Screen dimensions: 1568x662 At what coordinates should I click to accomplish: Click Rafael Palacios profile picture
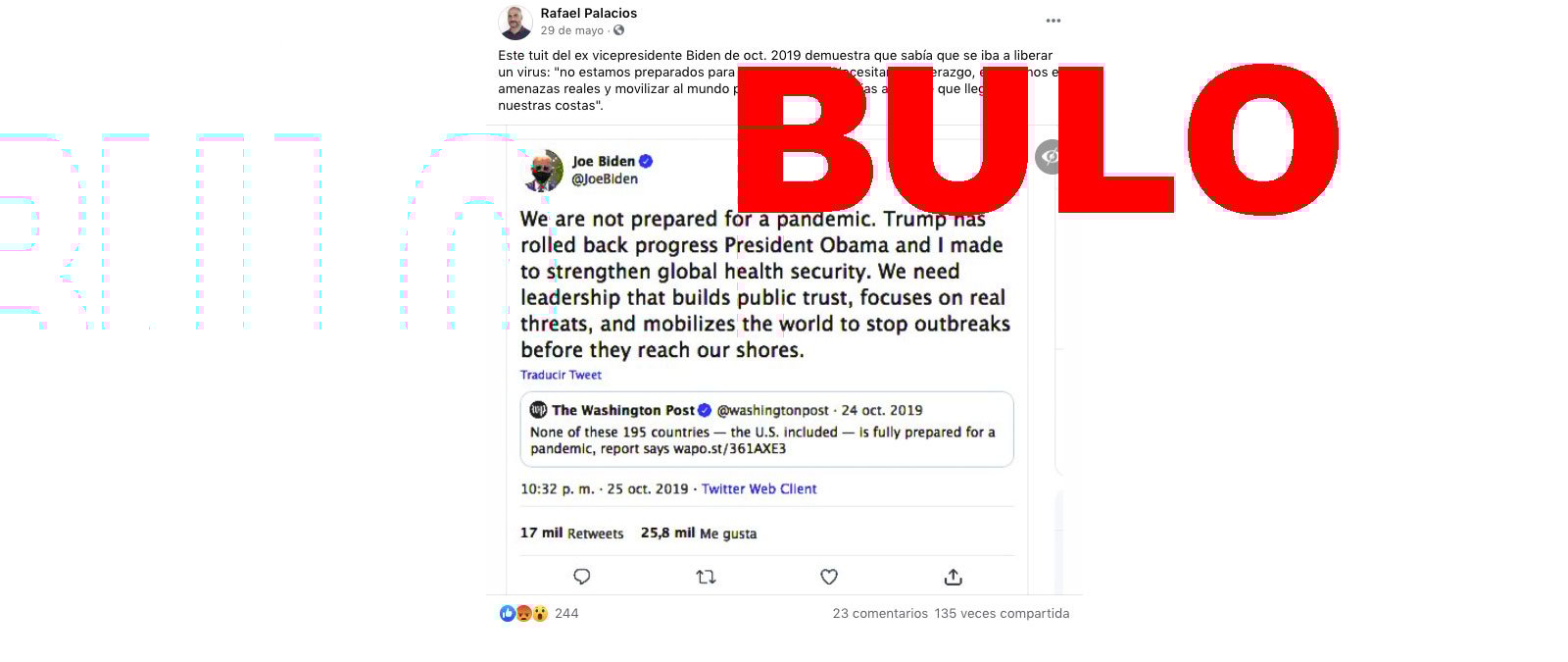(515, 22)
